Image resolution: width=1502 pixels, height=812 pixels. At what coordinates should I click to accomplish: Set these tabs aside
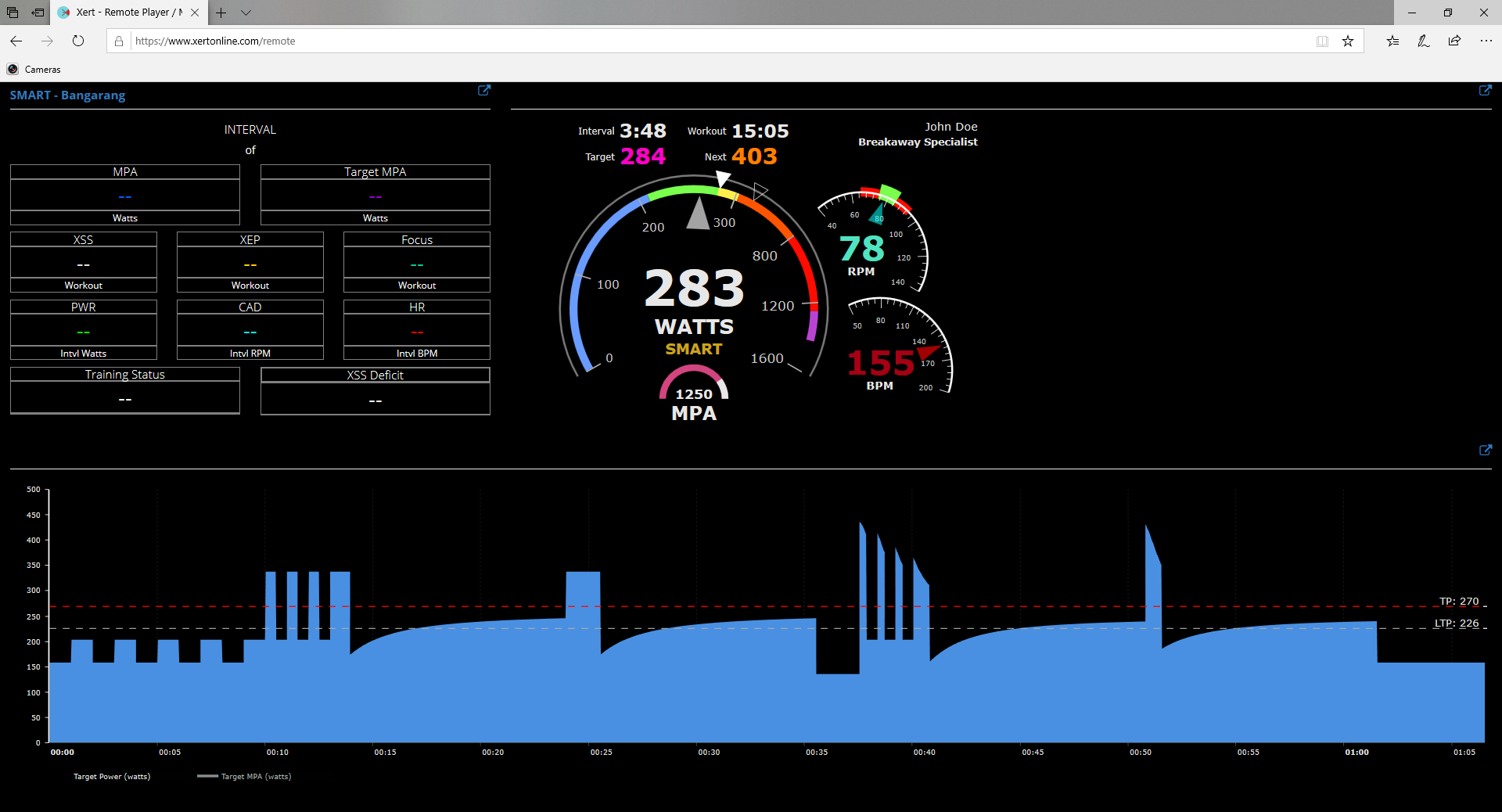(x=38, y=13)
